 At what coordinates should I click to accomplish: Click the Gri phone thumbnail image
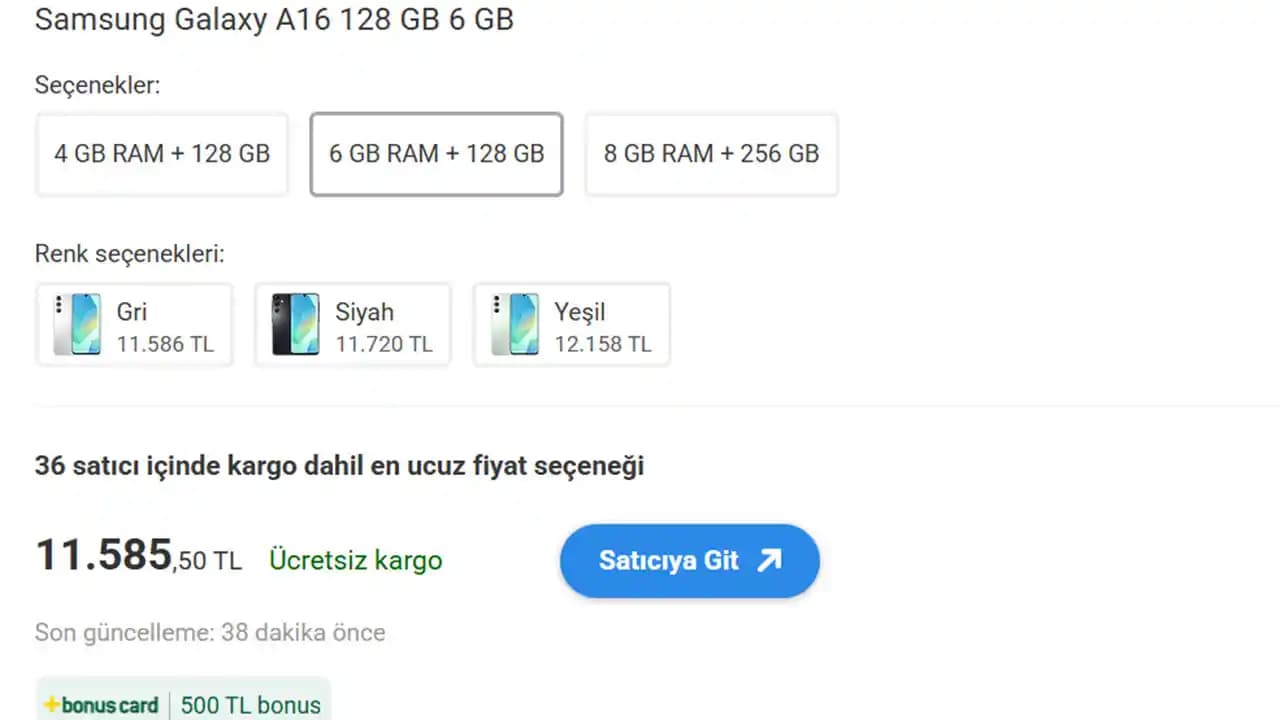77,324
